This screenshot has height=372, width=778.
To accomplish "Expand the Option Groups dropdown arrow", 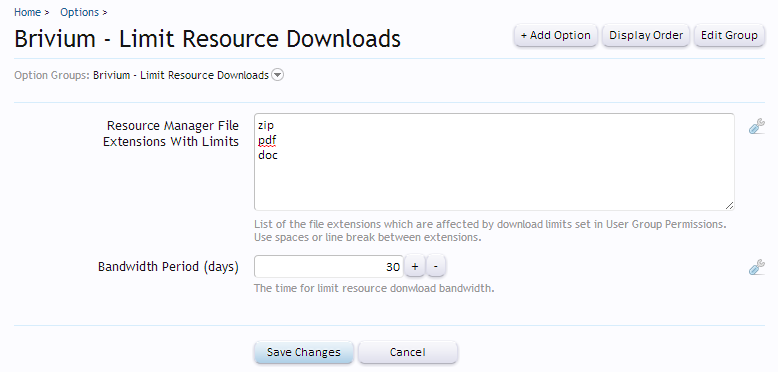I will [278, 75].
